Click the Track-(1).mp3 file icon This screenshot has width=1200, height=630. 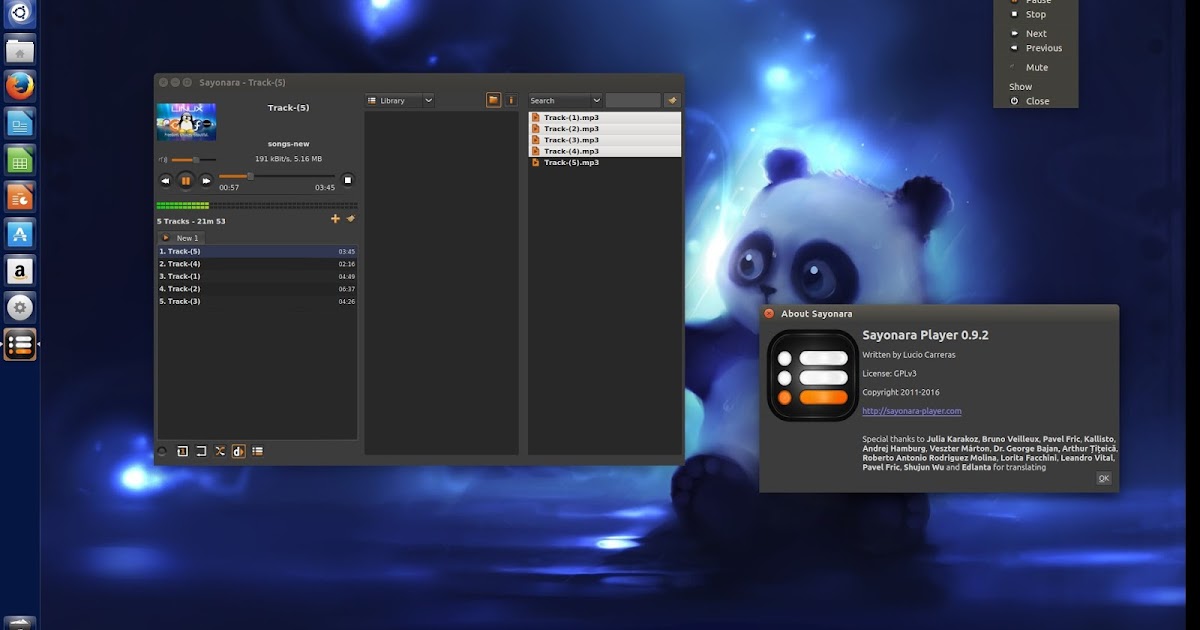(x=535, y=117)
